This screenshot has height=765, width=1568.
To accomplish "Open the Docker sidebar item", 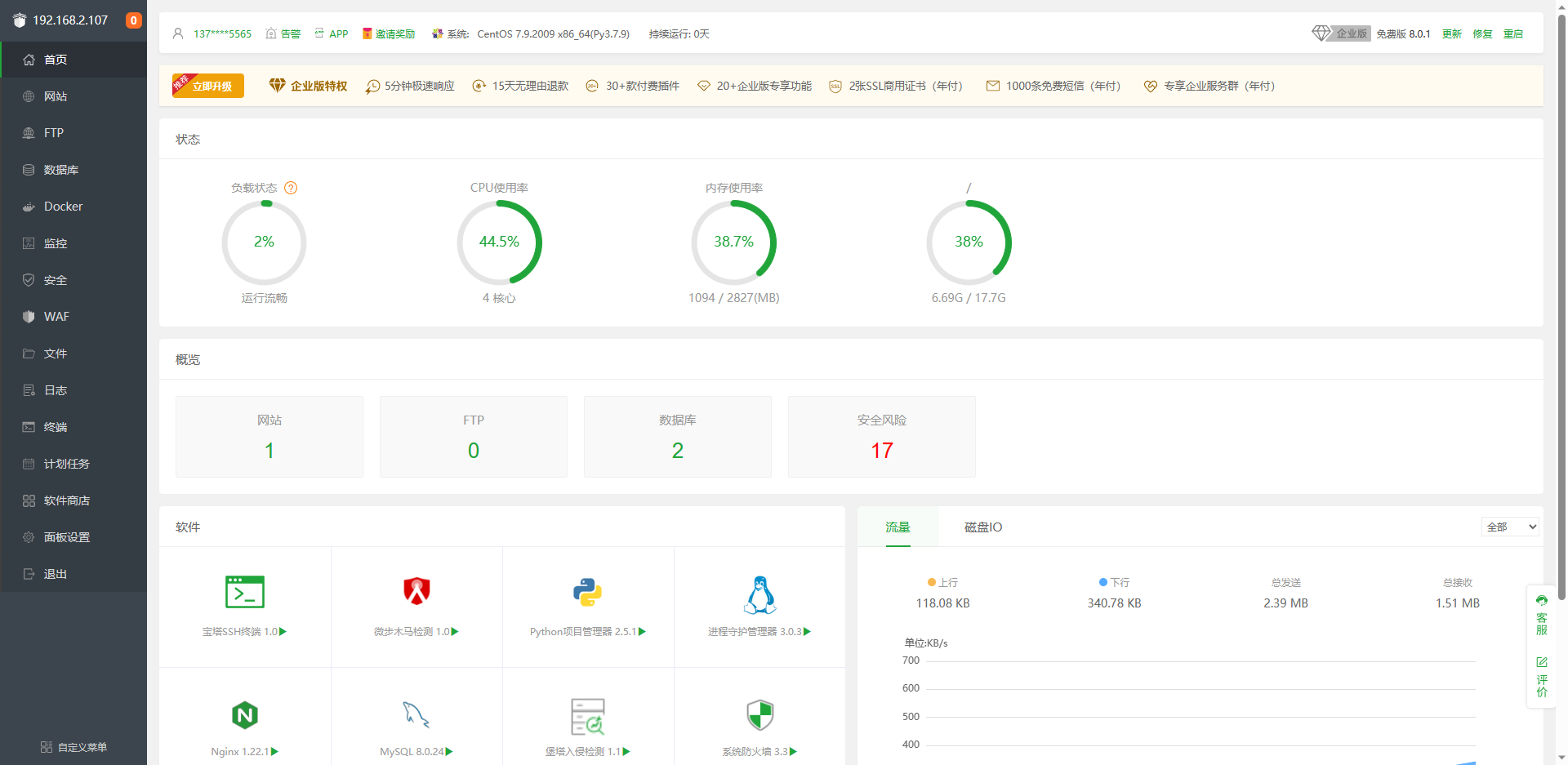I will 73,207.
